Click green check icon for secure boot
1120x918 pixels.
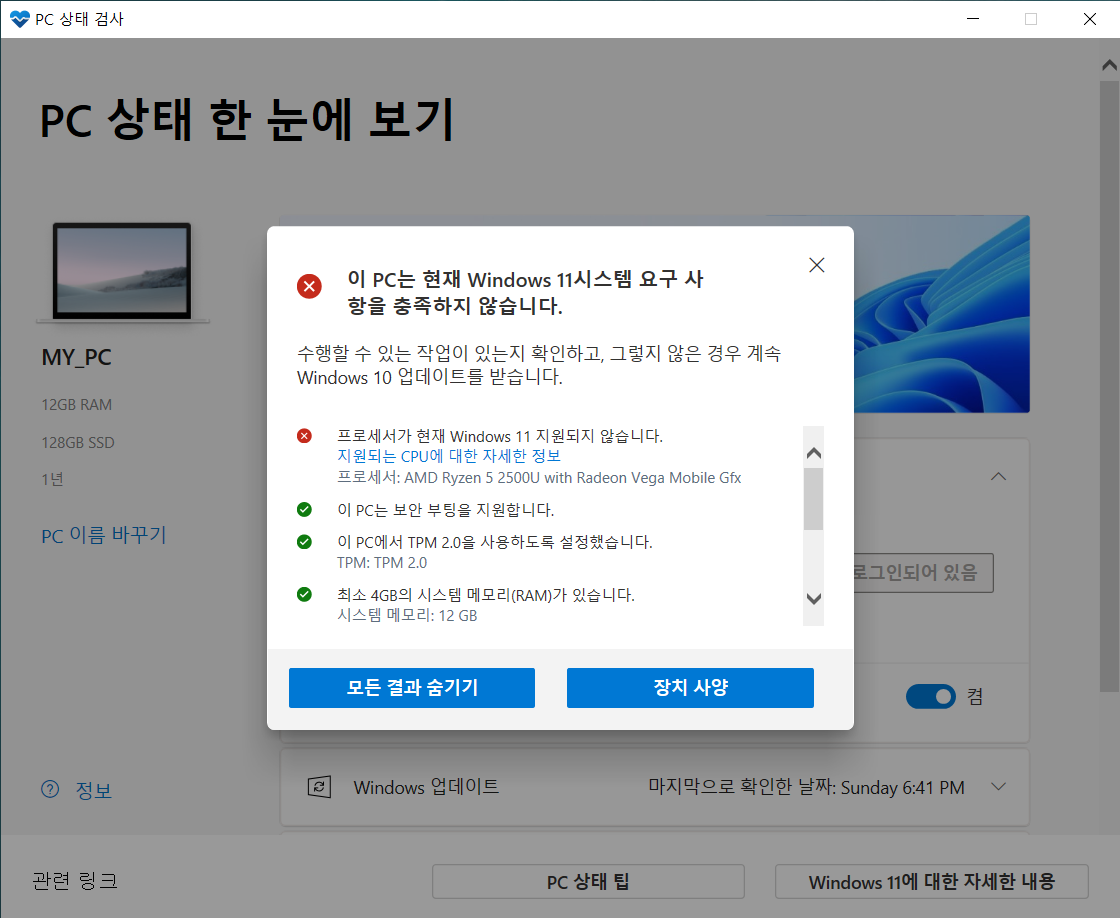pos(304,509)
